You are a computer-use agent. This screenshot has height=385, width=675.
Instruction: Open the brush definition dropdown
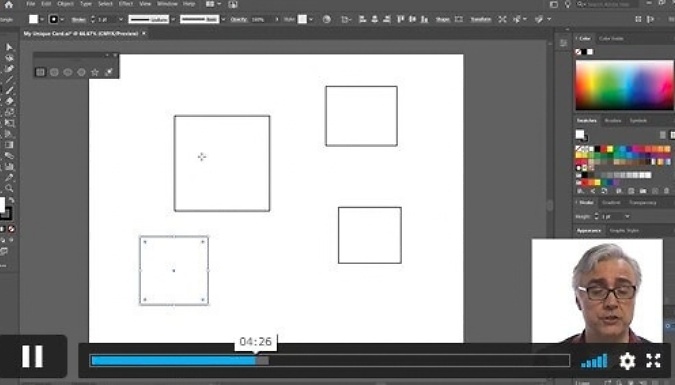pyautogui.click(x=223, y=19)
